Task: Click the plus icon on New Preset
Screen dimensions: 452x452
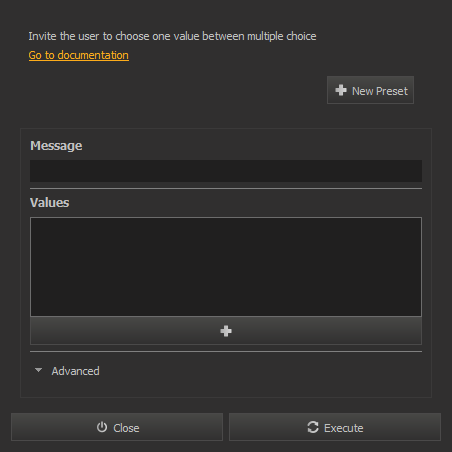Action: [x=341, y=90]
